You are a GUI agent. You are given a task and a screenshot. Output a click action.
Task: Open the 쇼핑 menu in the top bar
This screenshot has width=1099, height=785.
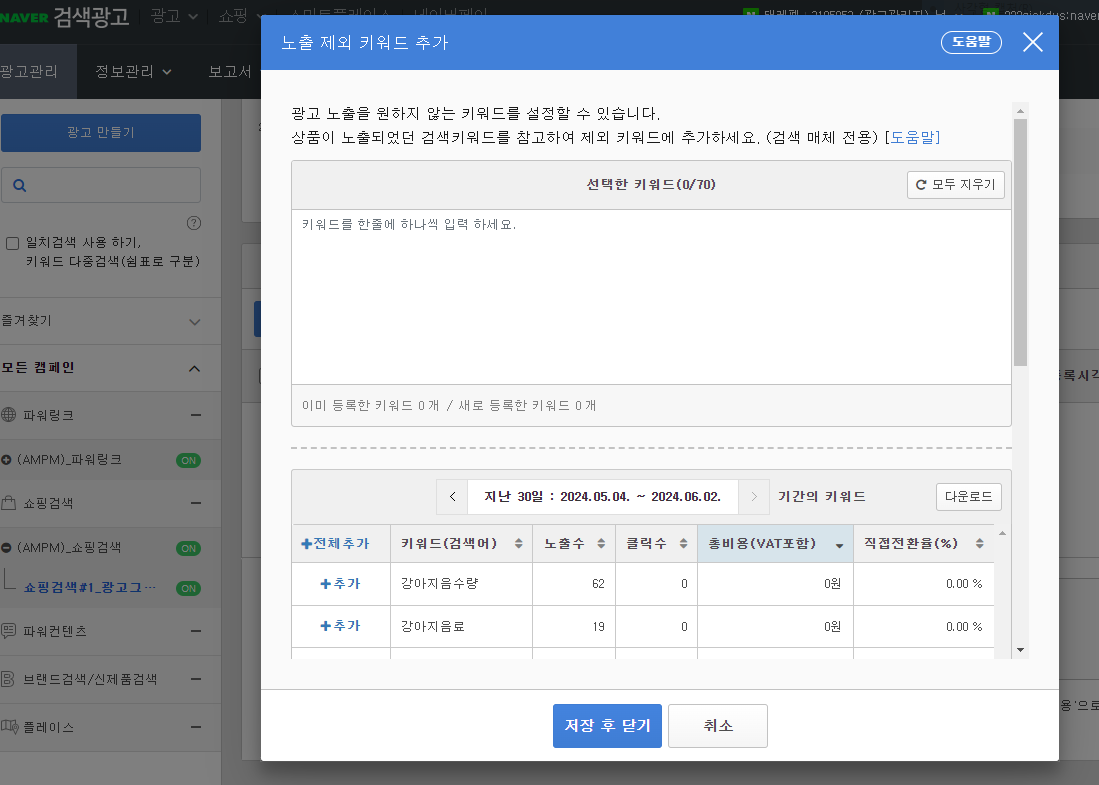click(x=240, y=16)
